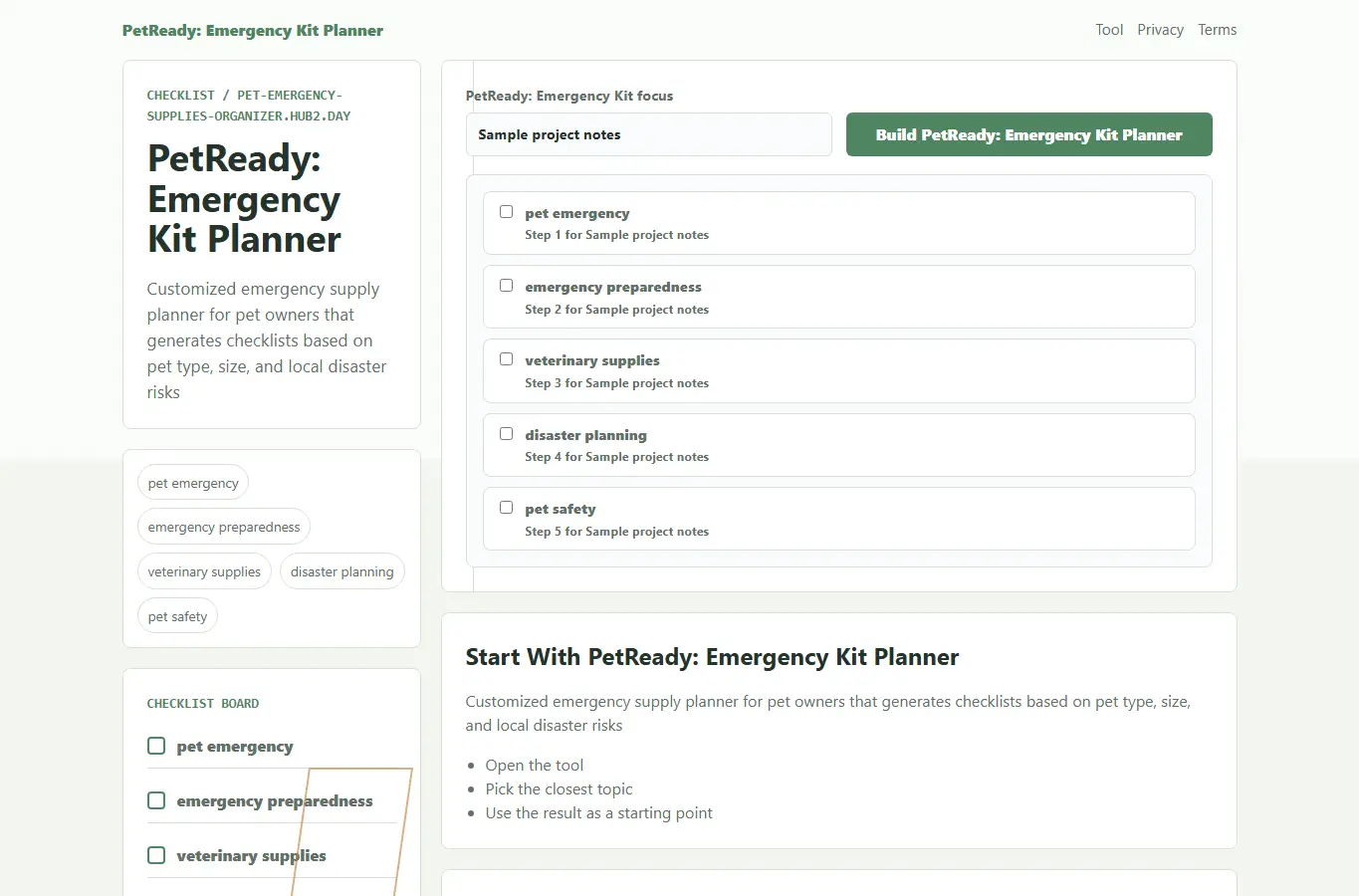Image resolution: width=1359 pixels, height=896 pixels.
Task: Select the 'pet emergency' tag chip
Action: coord(193,483)
